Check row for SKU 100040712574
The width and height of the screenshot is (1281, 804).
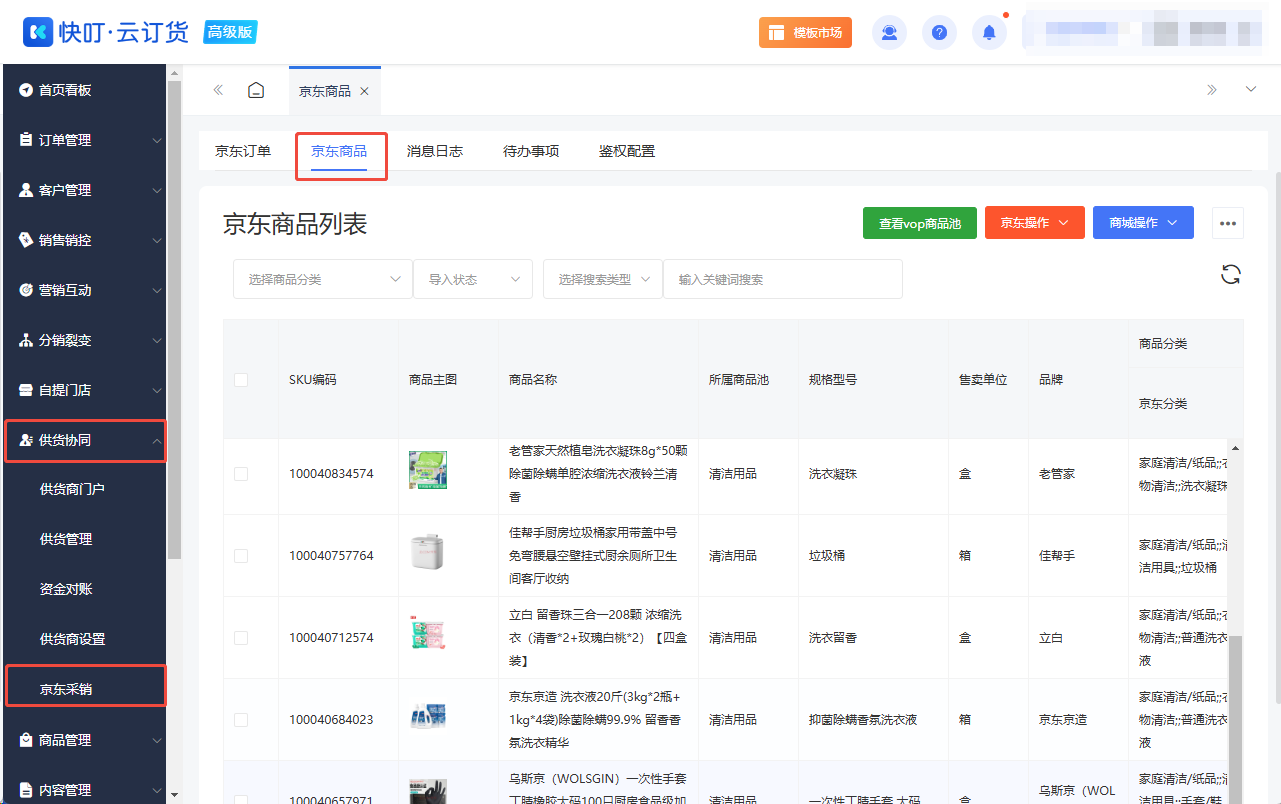pos(241,638)
